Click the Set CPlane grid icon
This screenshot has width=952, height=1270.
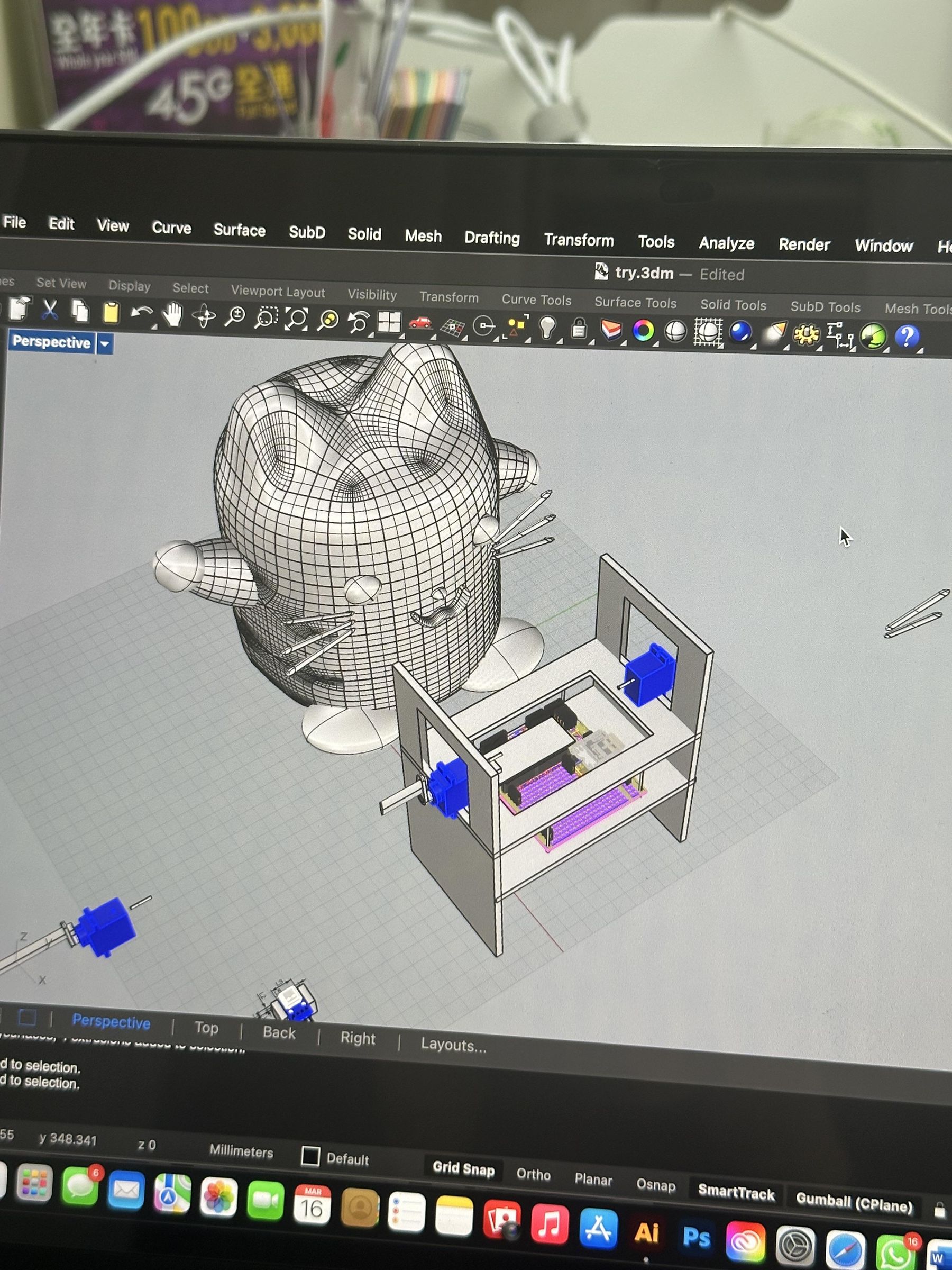[453, 326]
